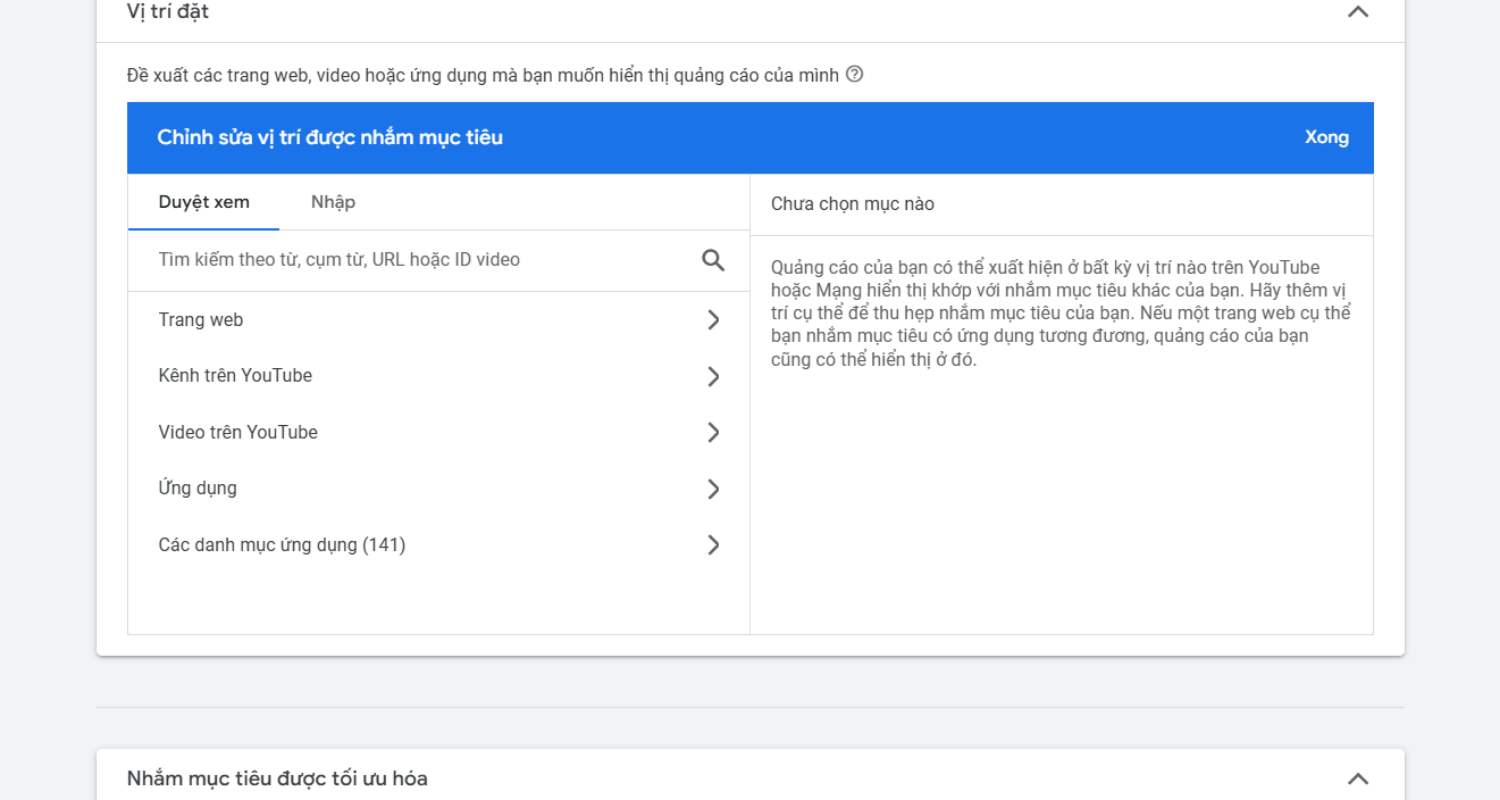Open the Ứng dụng category
The width and height of the screenshot is (1500, 800).
tap(198, 489)
